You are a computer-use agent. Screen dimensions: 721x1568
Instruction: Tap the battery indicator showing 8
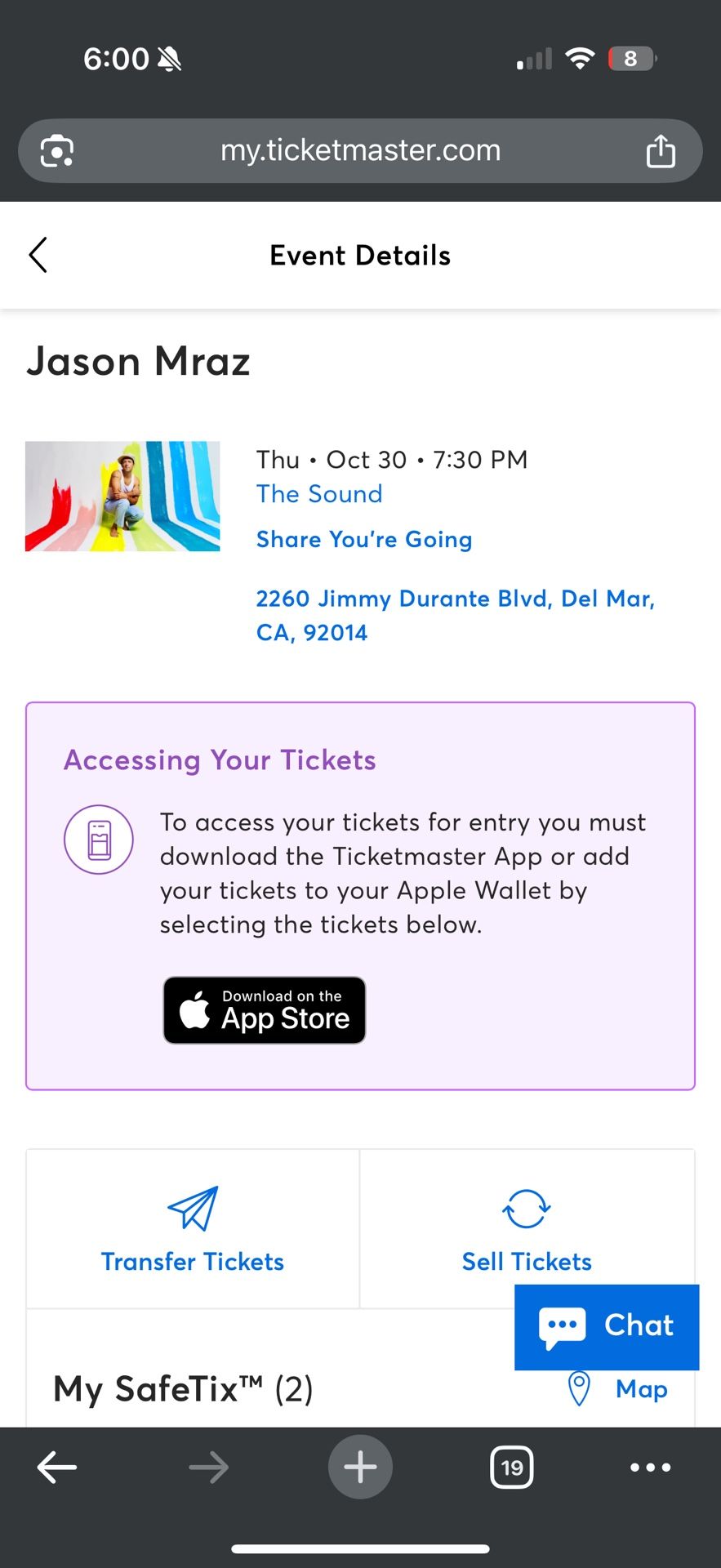[x=631, y=57]
